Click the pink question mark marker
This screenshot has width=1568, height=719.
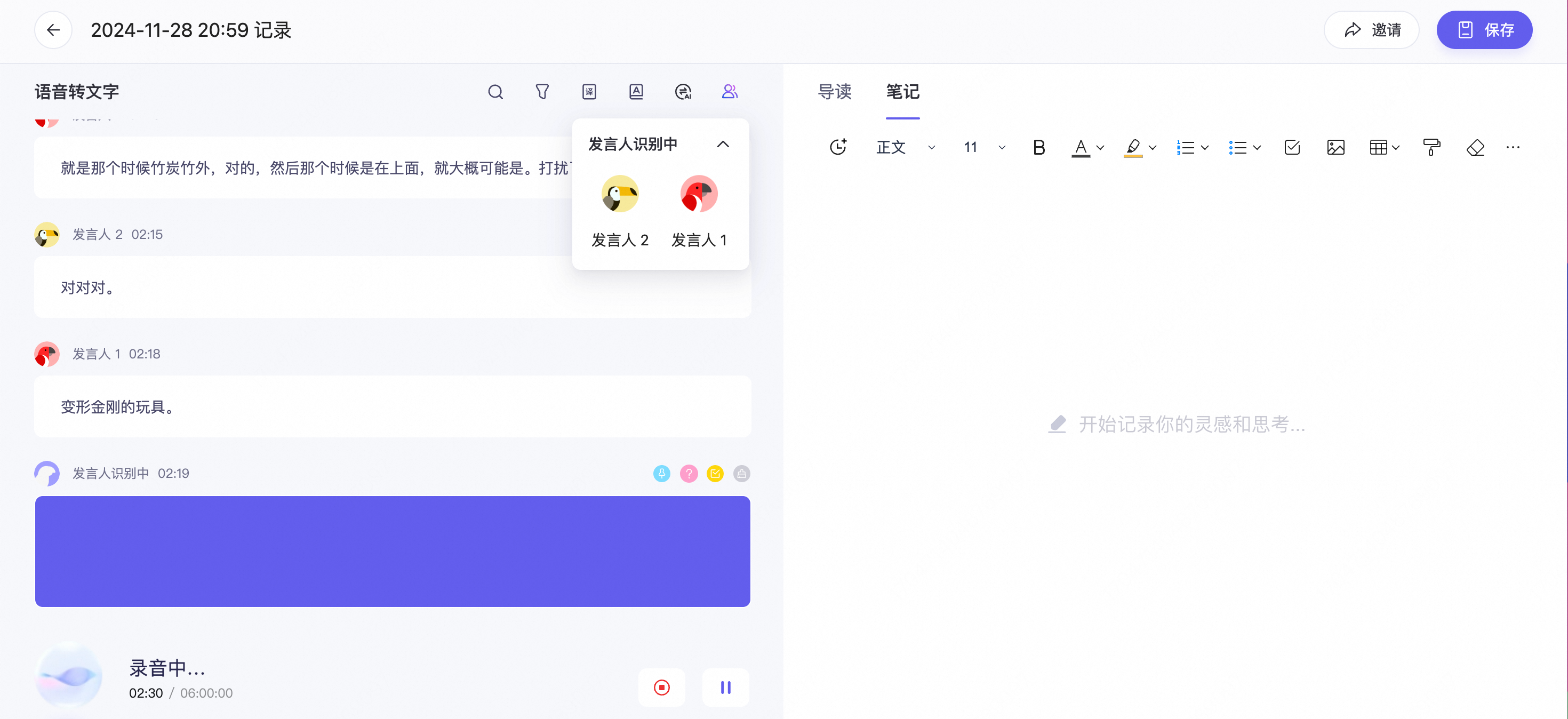tap(689, 474)
